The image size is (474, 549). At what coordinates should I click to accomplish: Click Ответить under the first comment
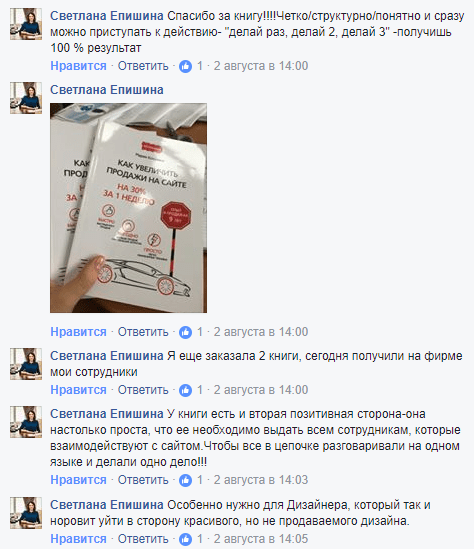[x=143, y=66]
